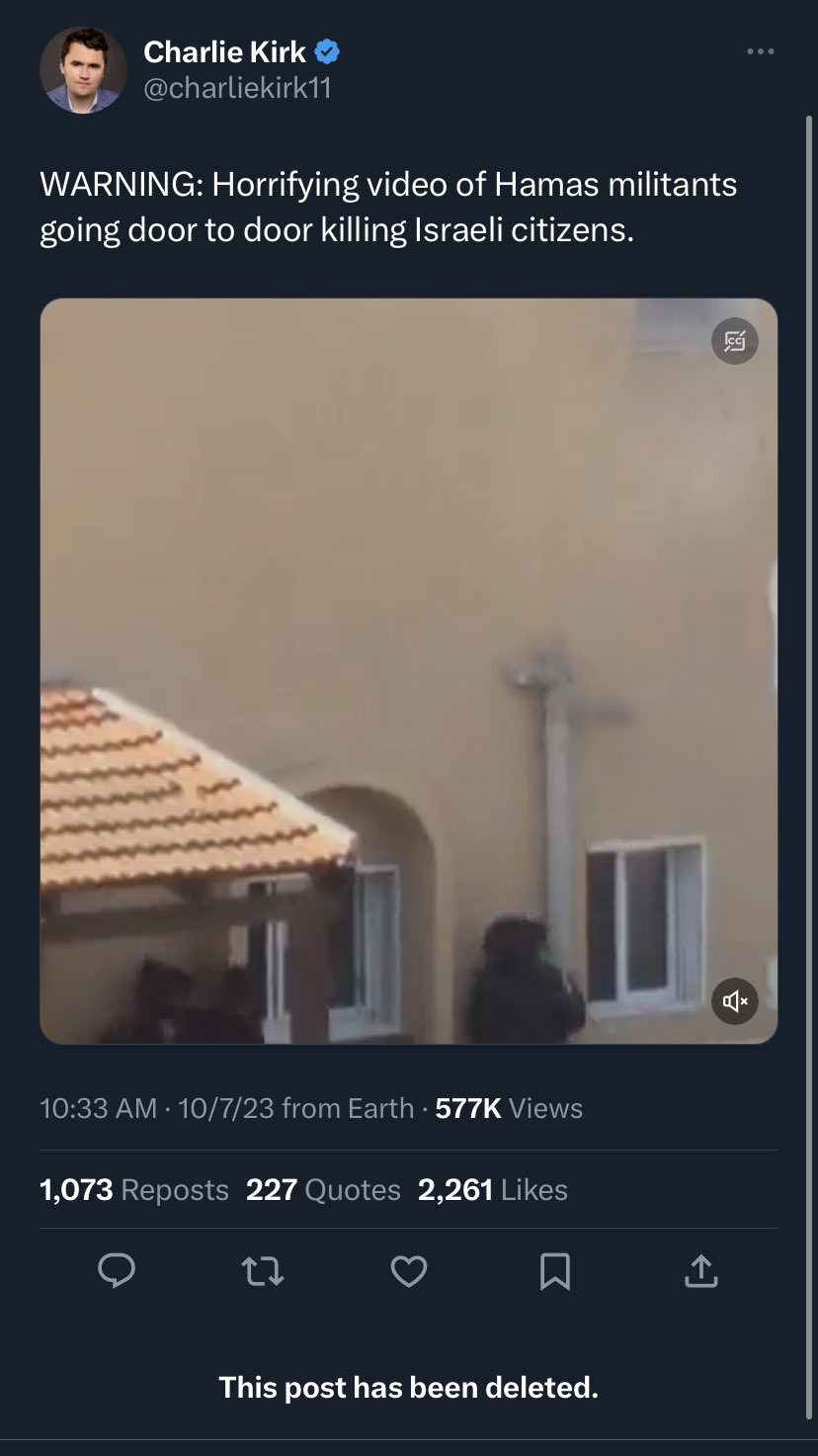
Task: Unmute the video sound
Action: point(735,1001)
